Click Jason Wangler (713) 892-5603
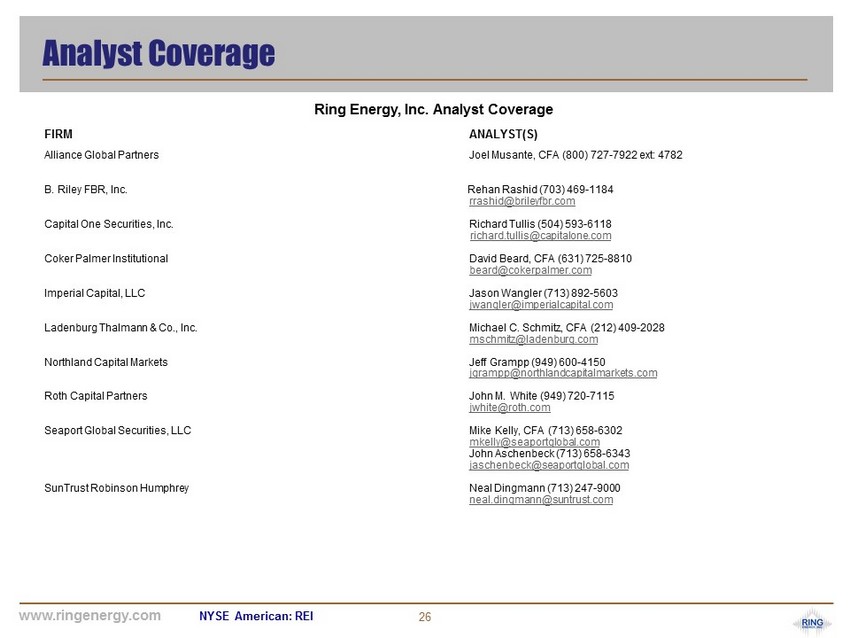Screen dimensions: 850x638 (543, 293)
